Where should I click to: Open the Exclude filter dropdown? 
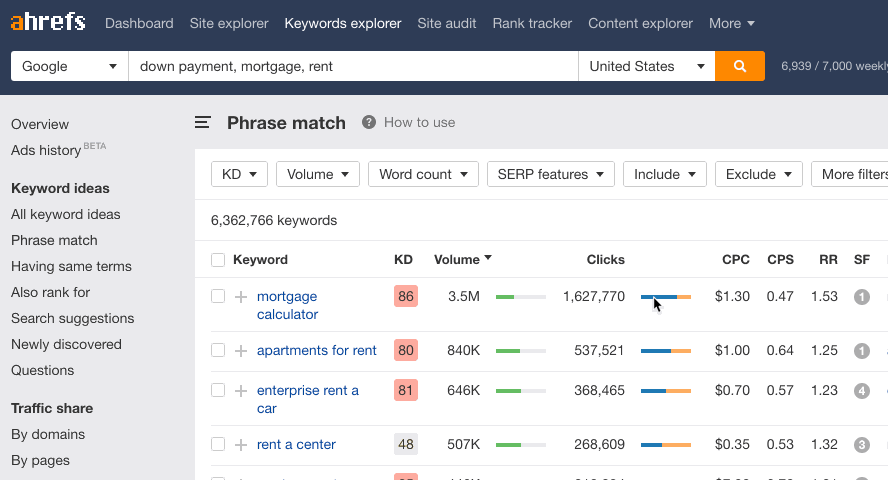(759, 174)
